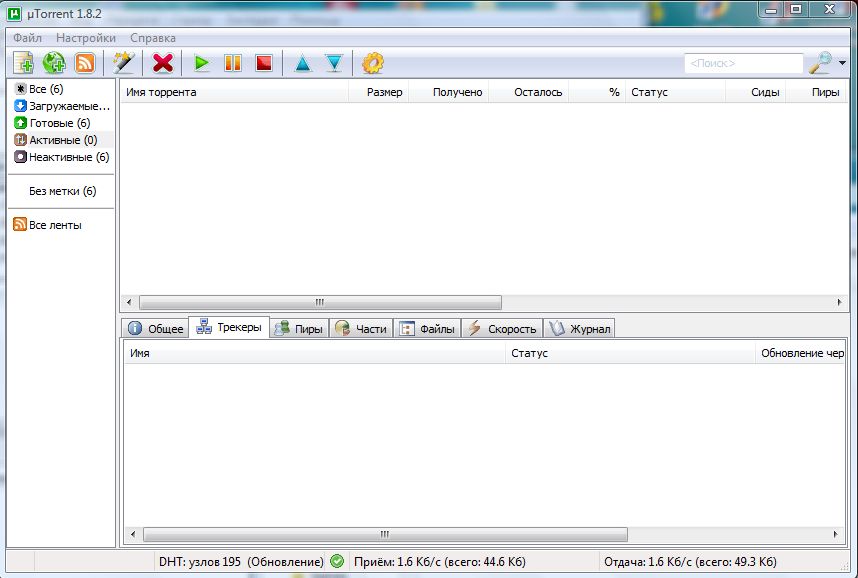Click the green Start torrent play icon

(202, 63)
